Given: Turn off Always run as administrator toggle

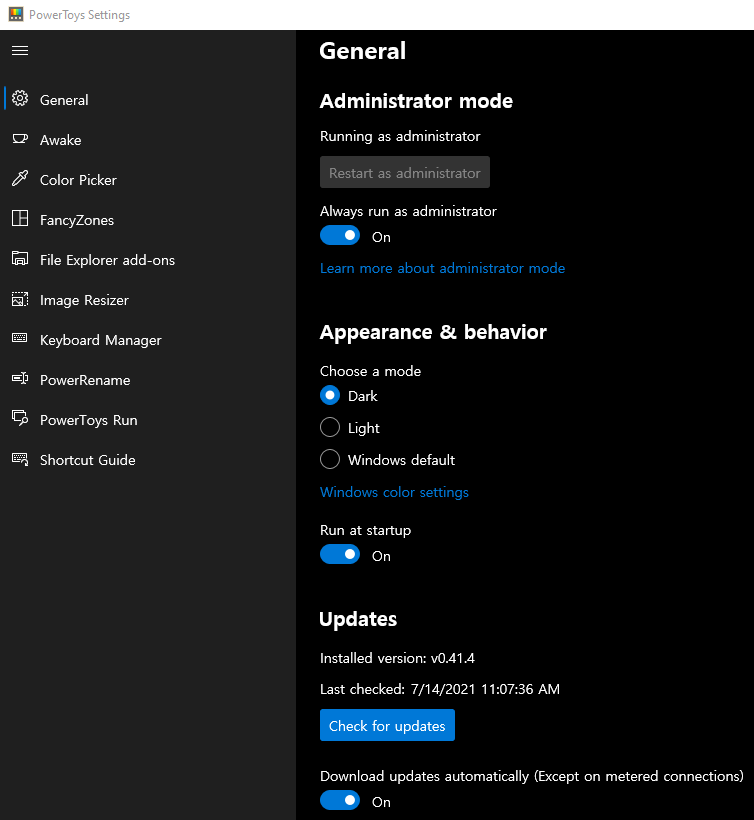Looking at the screenshot, I should click(340, 235).
